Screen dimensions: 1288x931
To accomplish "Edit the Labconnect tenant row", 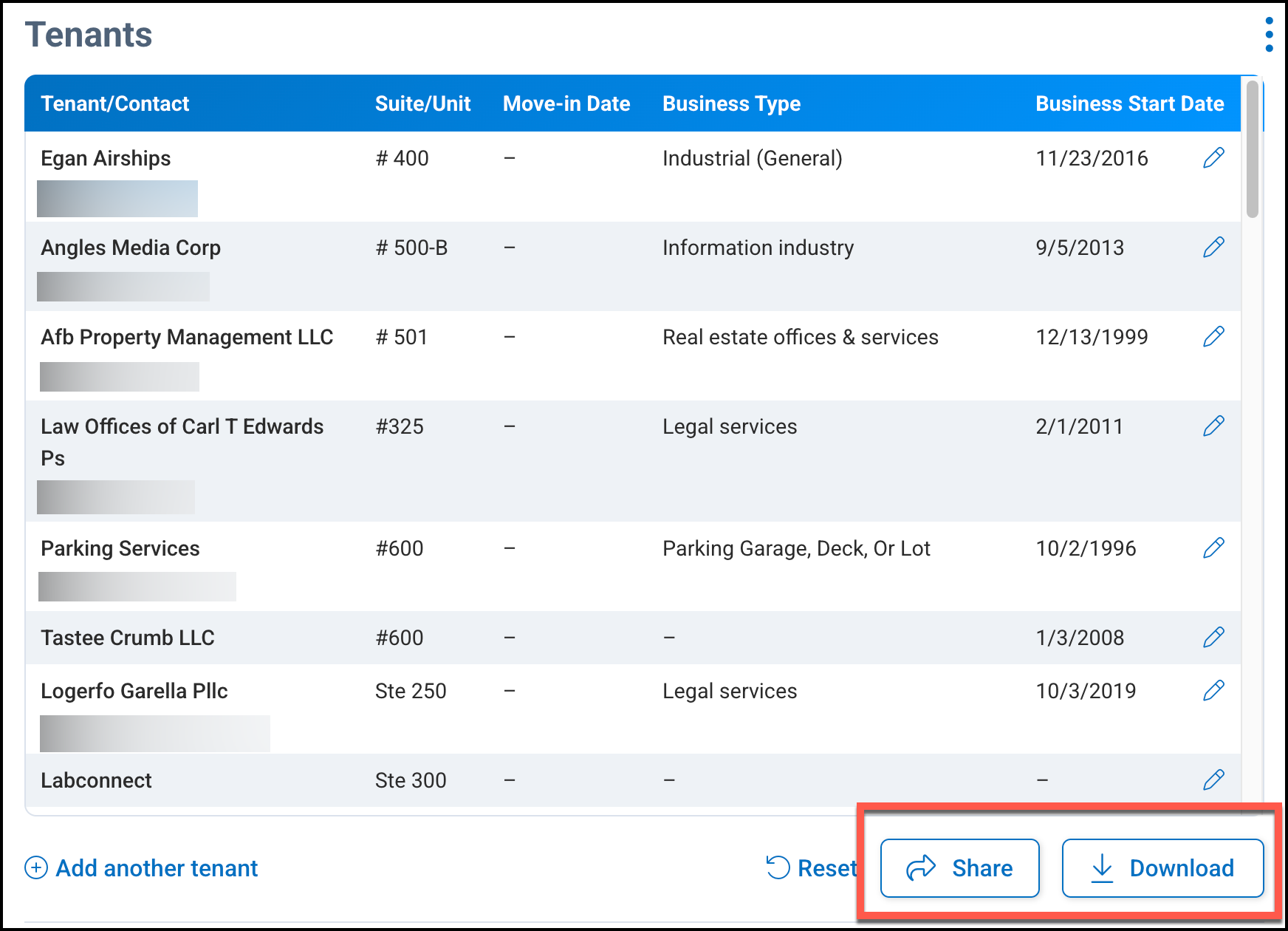I will click(1213, 780).
